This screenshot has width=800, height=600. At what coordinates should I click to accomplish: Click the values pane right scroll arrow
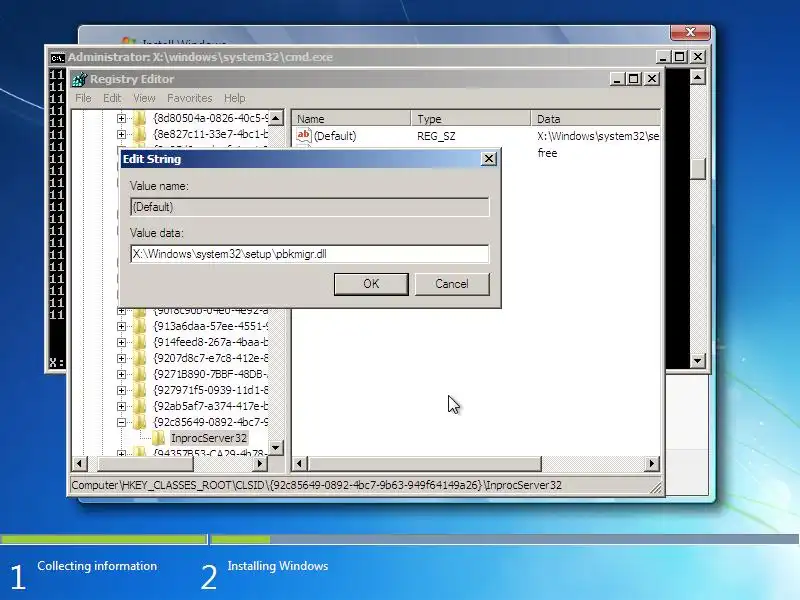(652, 463)
